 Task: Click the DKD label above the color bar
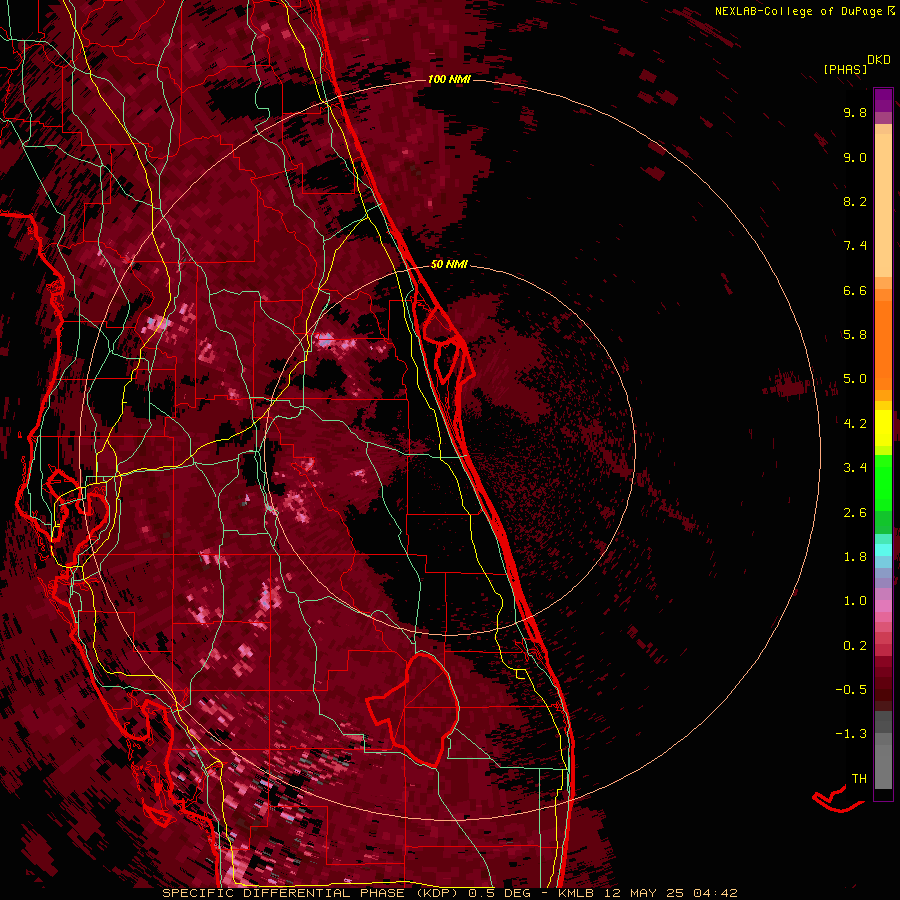pyautogui.click(x=879, y=60)
